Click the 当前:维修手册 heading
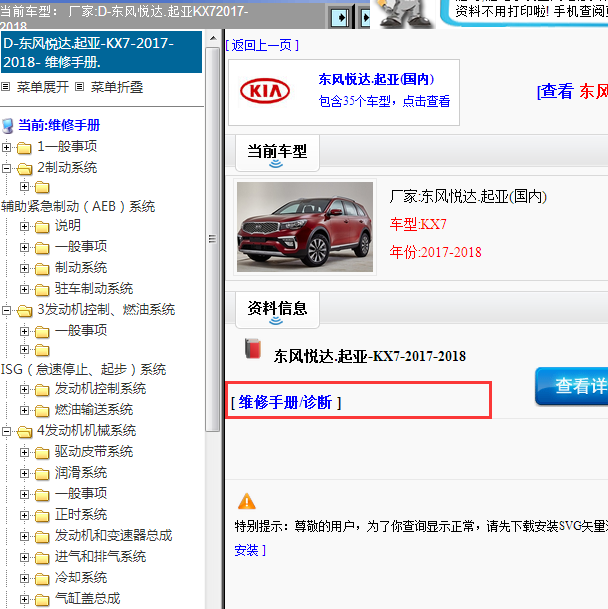 point(59,125)
